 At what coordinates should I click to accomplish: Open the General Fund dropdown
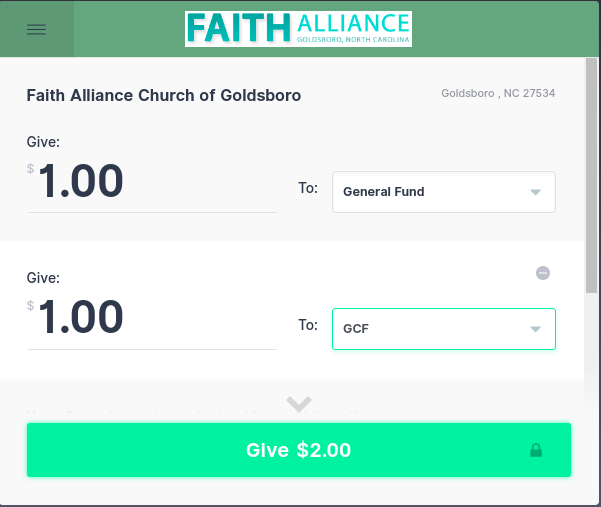(x=444, y=192)
